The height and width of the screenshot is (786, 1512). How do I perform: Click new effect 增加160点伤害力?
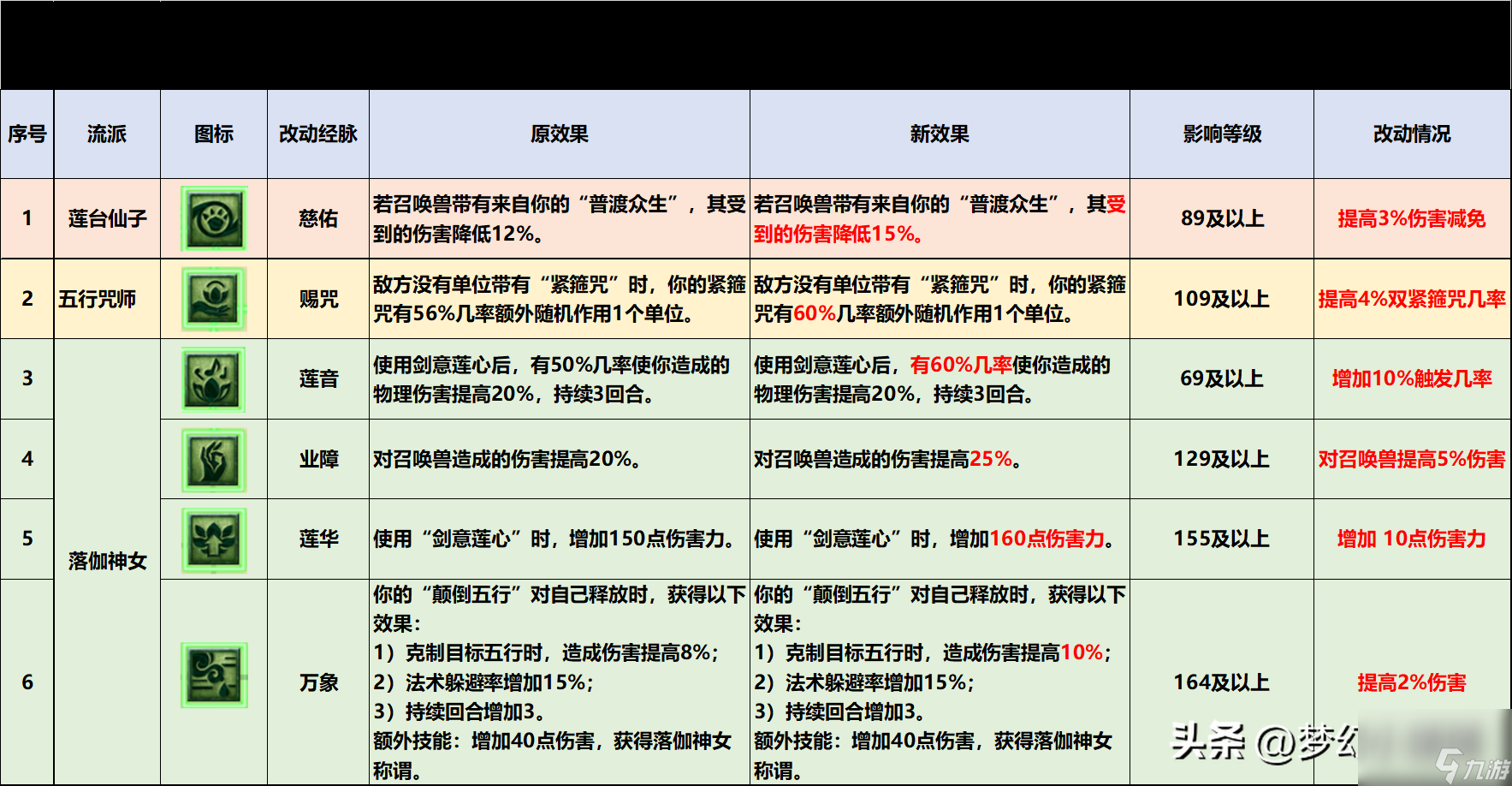click(940, 539)
